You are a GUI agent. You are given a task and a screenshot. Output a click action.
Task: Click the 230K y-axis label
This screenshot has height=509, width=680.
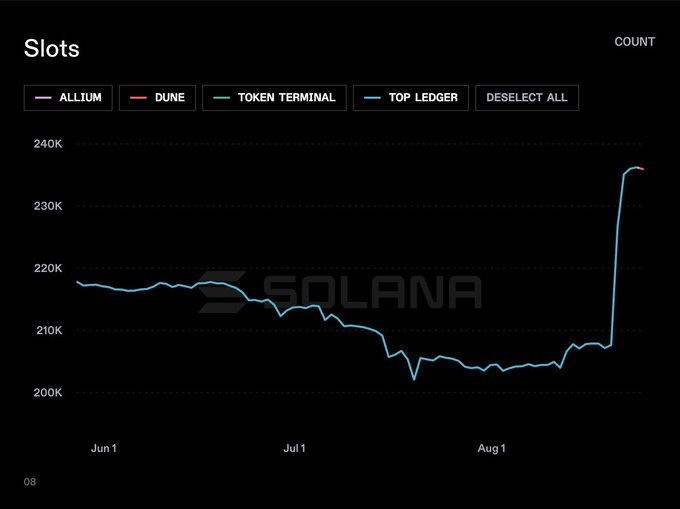click(x=48, y=206)
